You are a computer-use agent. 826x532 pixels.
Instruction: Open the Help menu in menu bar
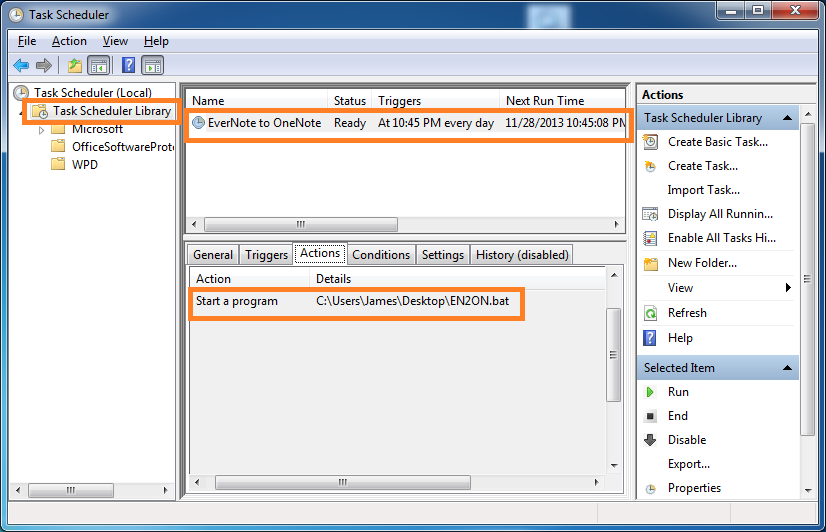click(x=156, y=41)
